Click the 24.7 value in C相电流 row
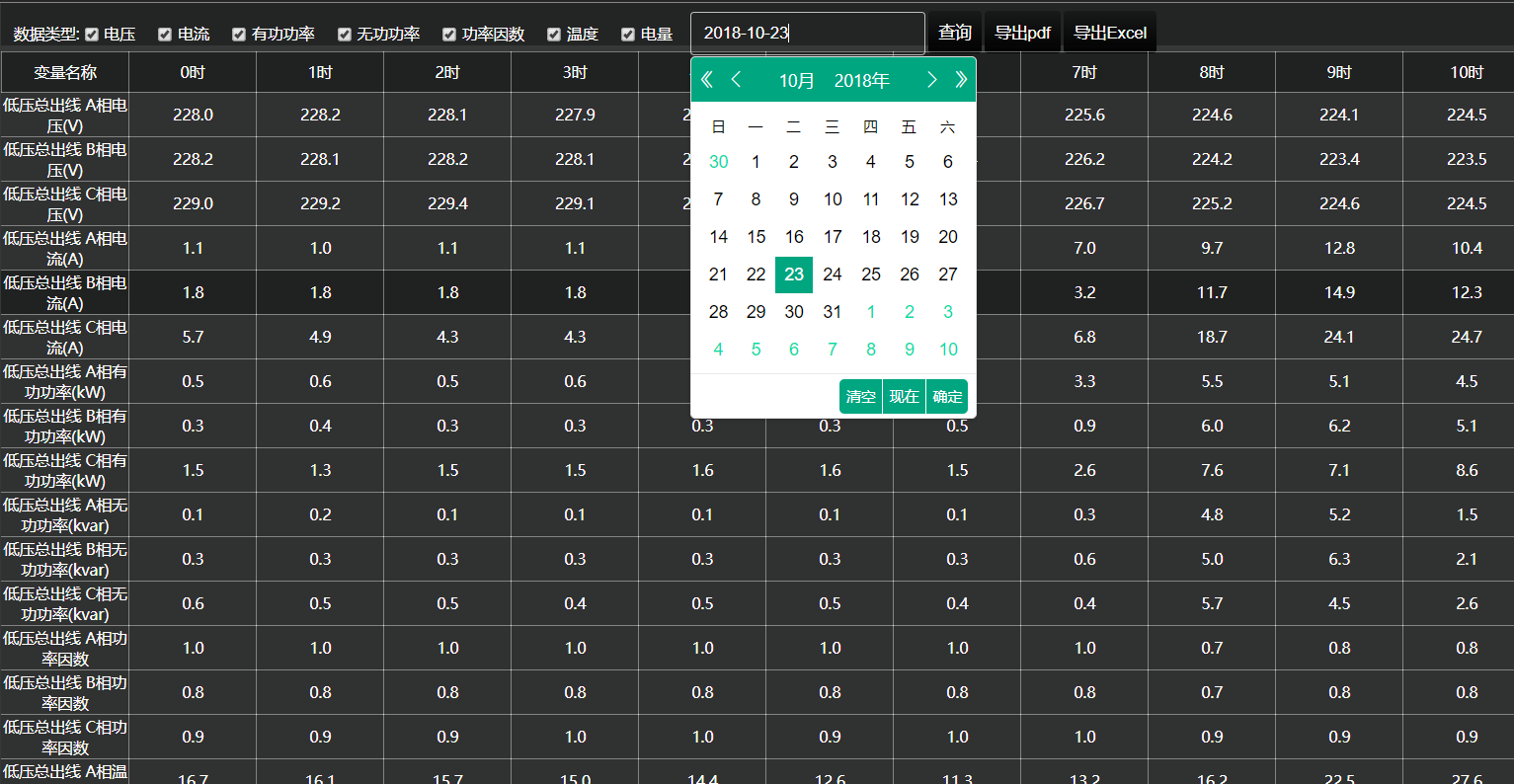Image resolution: width=1514 pixels, height=784 pixels. (1467, 337)
